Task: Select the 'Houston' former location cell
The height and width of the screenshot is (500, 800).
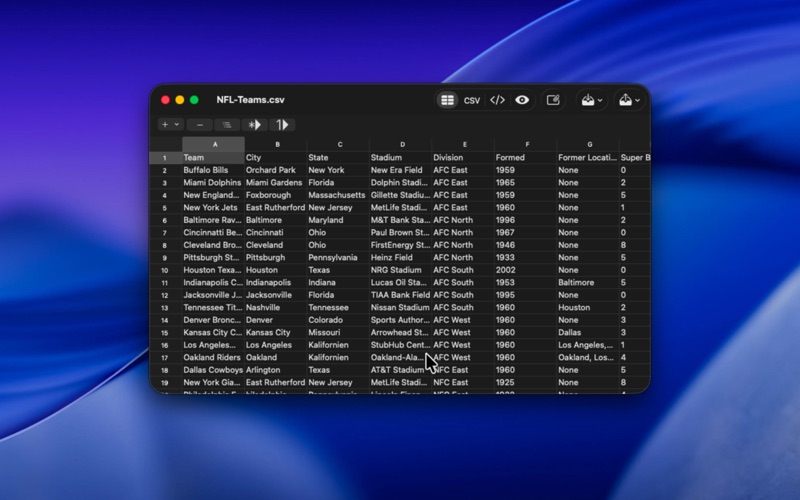Action: (588, 308)
